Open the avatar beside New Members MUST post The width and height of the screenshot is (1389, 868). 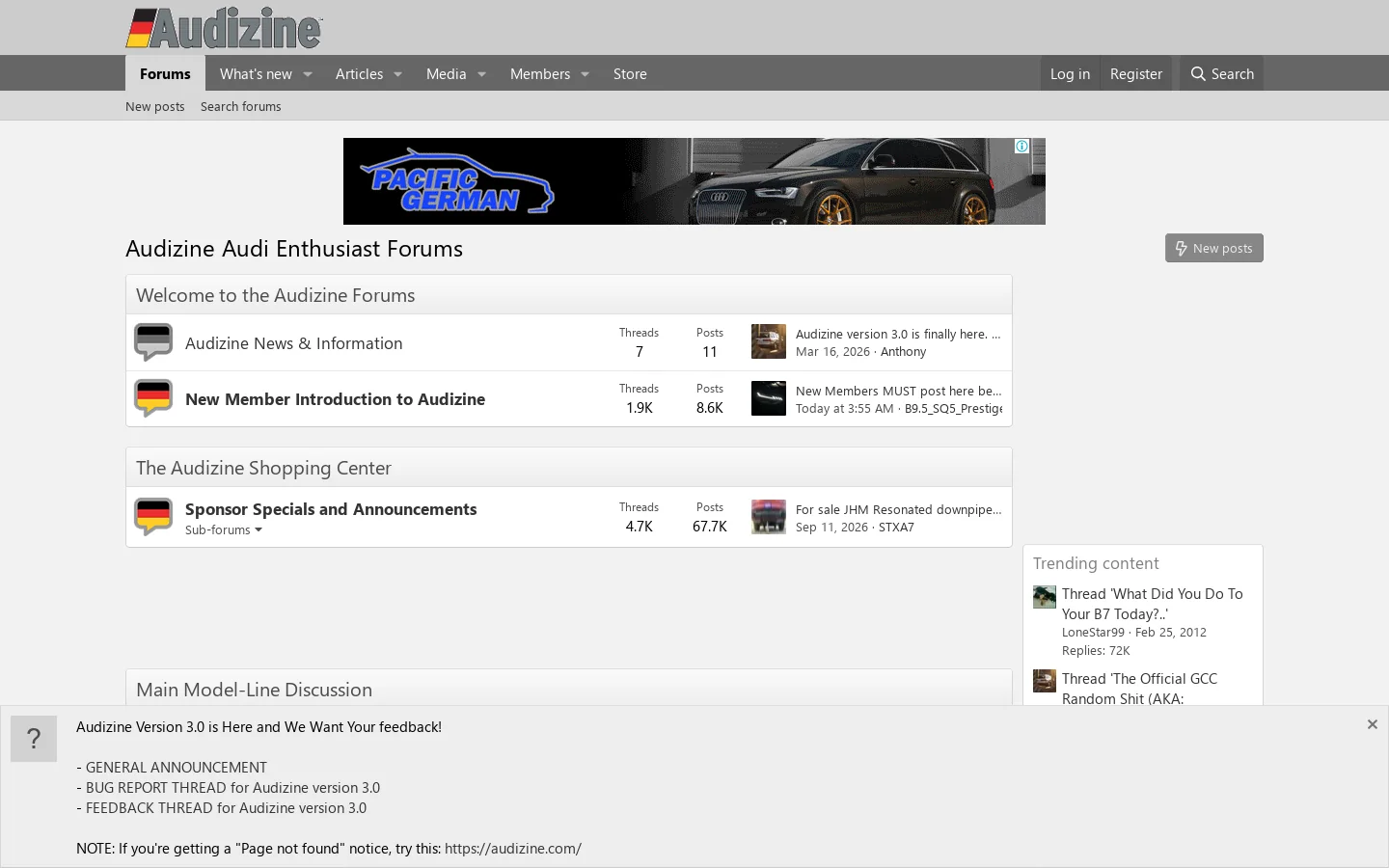(769, 398)
